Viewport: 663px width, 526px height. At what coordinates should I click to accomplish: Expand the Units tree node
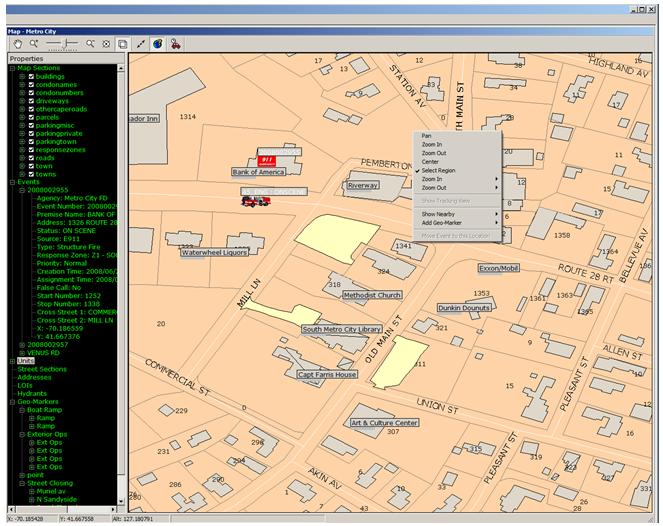click(x=11, y=360)
